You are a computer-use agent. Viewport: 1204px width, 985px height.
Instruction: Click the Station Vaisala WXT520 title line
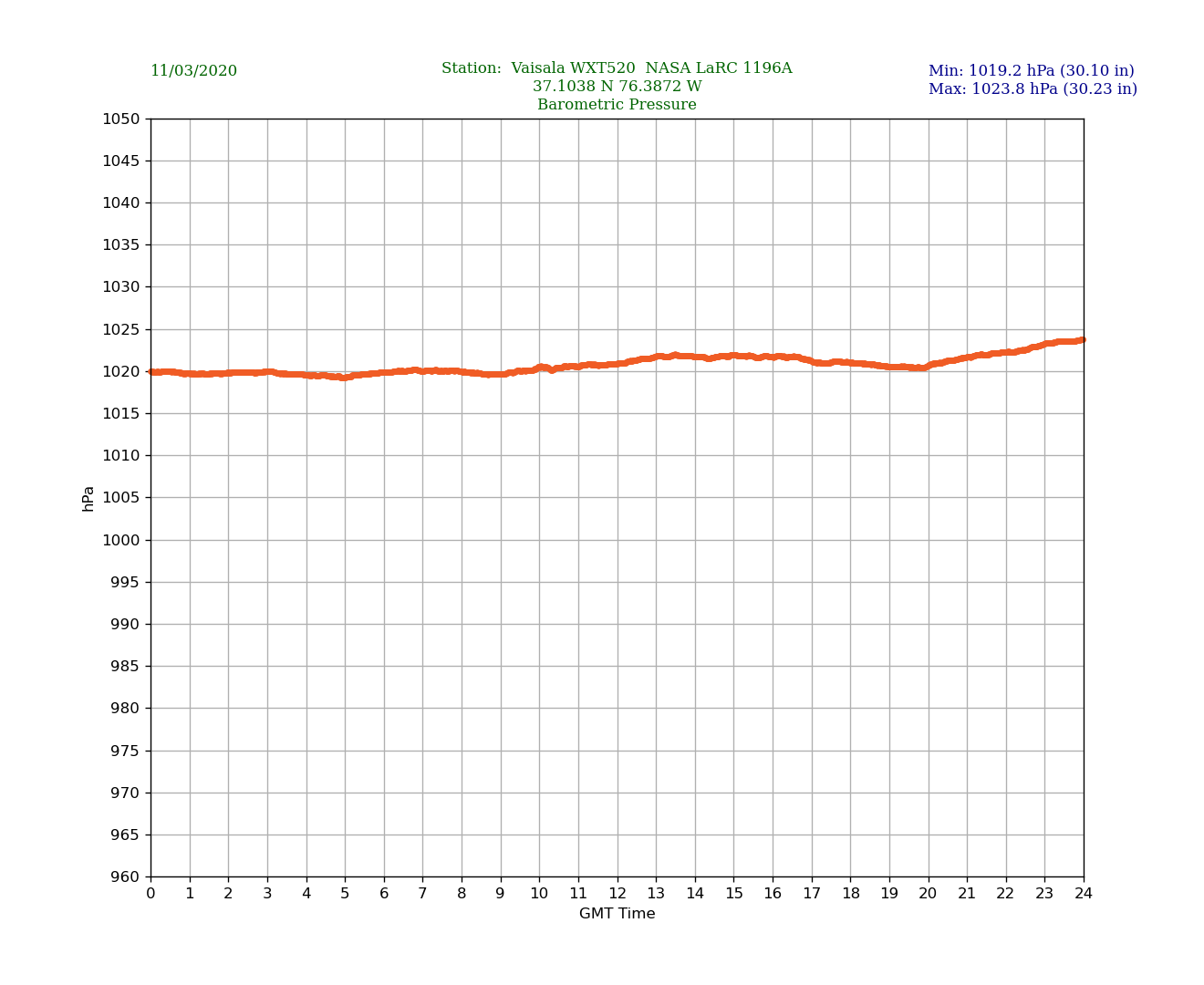(617, 68)
